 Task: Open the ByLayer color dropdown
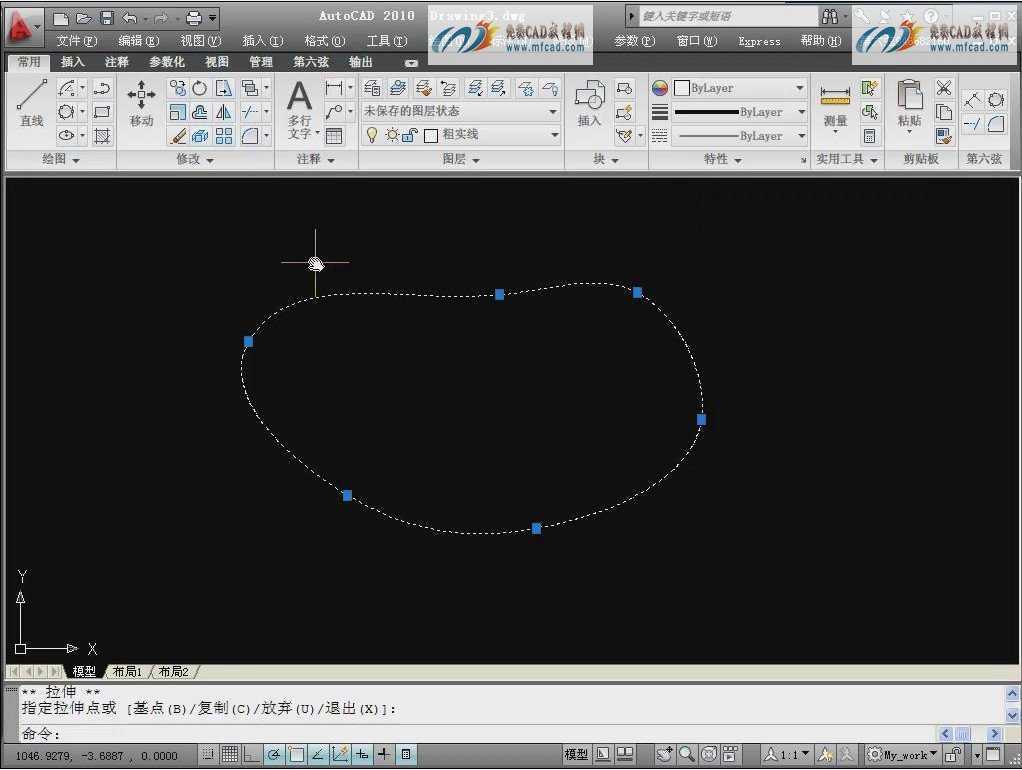click(740, 88)
